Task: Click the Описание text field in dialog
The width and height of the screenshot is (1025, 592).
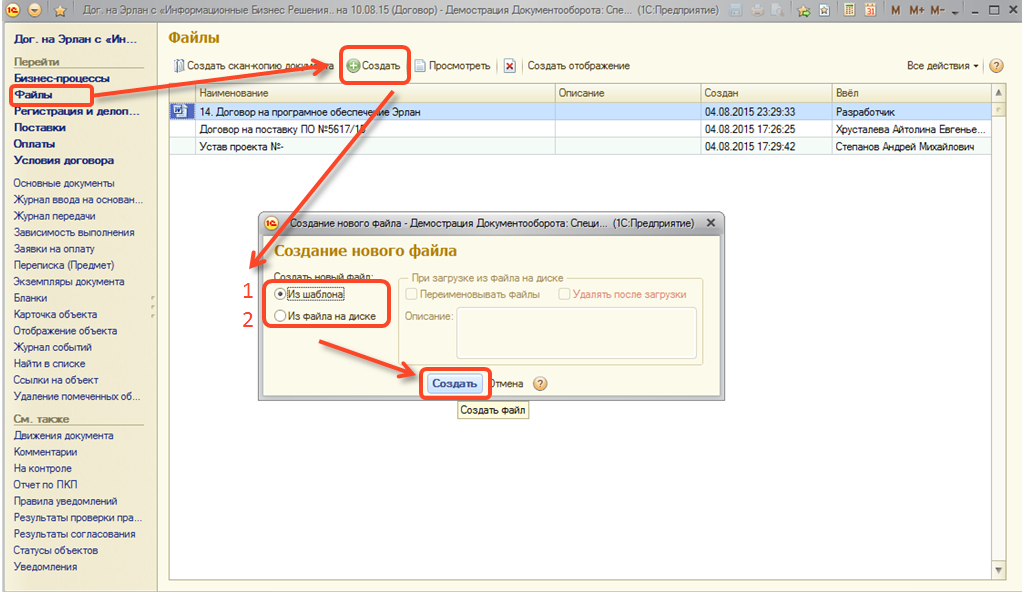Action: 576,332
